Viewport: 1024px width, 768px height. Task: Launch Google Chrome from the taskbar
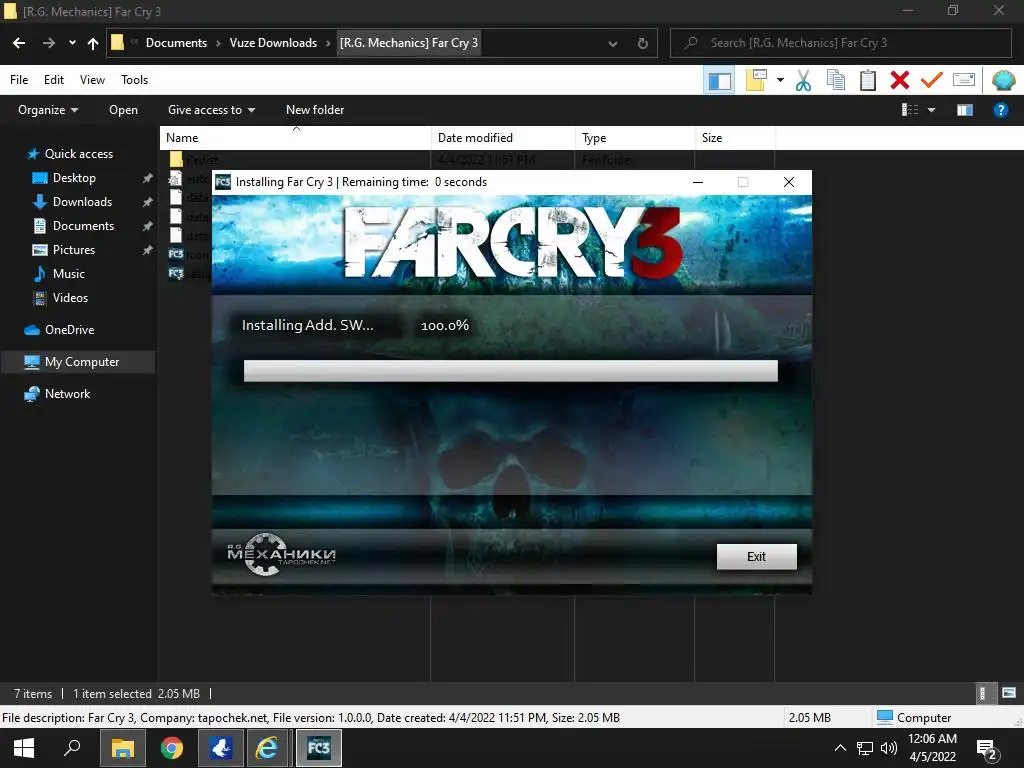pos(172,748)
